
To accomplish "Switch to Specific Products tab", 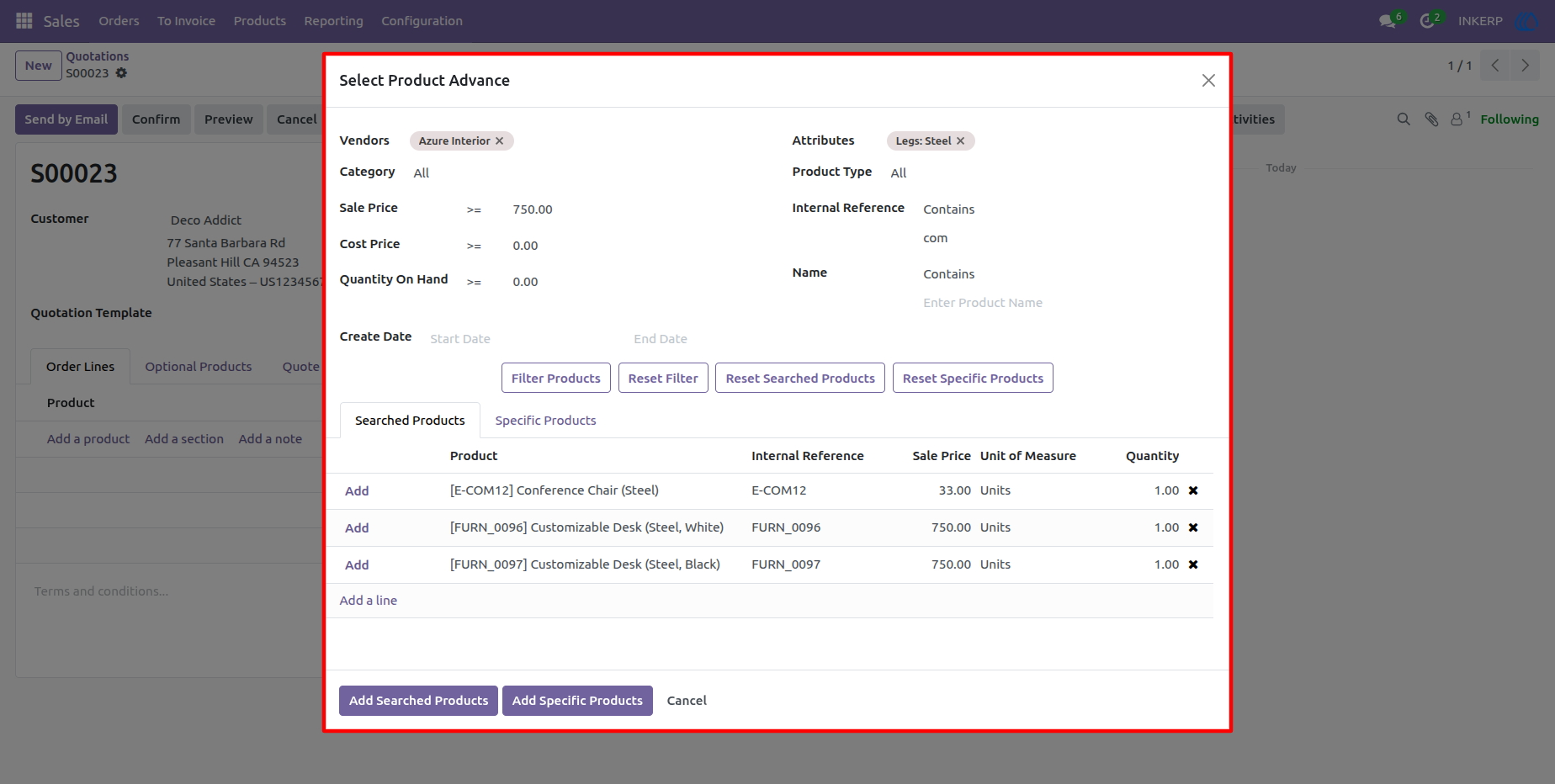I will 545,421.
